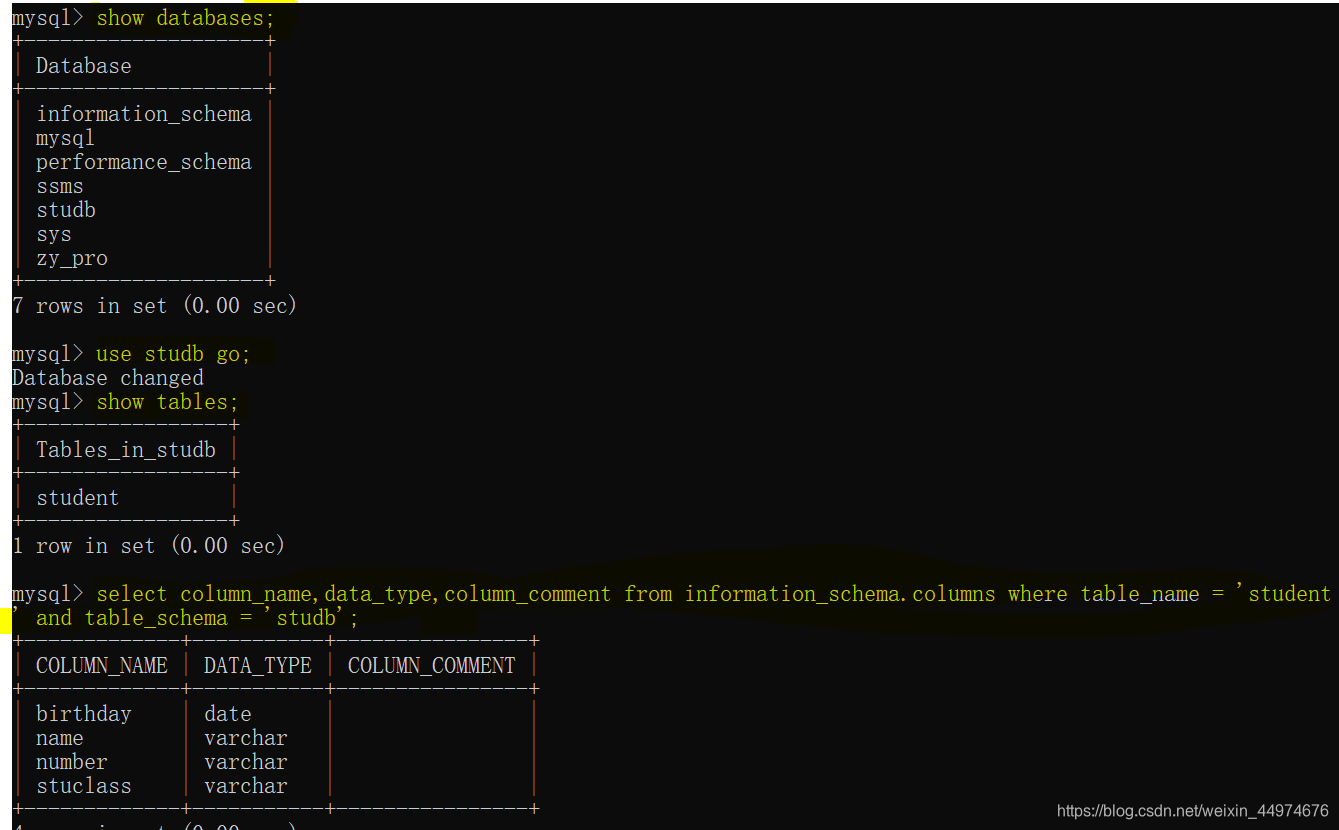Click the "7 rows in set" result line
Screen dimensions: 1339x830
tap(155, 306)
